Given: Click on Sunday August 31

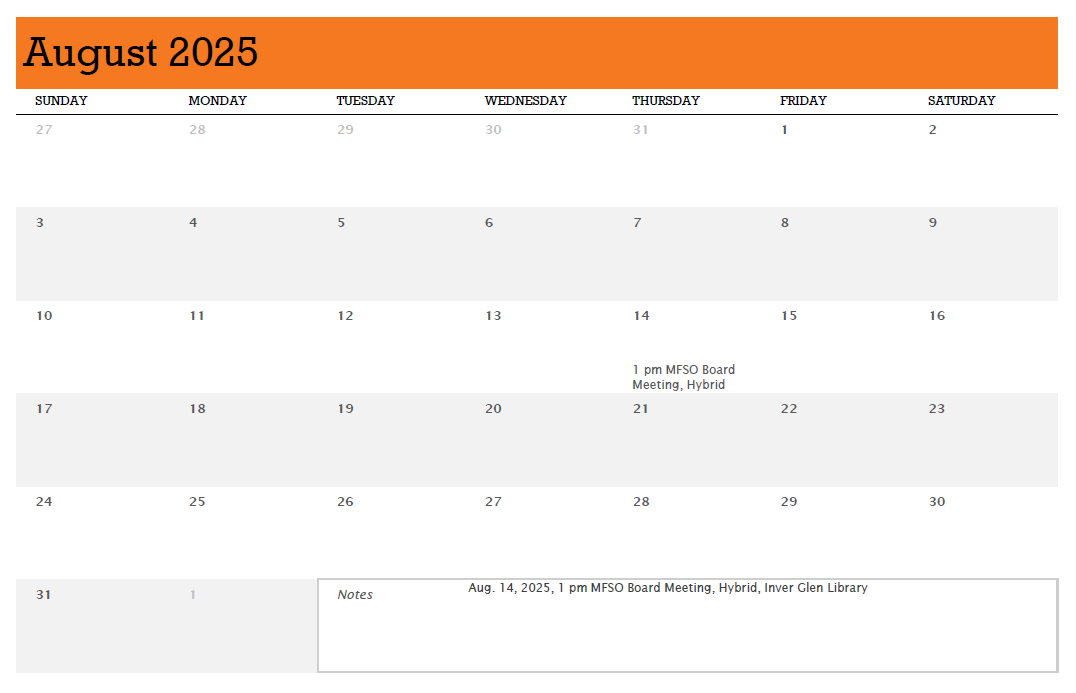Looking at the screenshot, I should (x=44, y=595).
